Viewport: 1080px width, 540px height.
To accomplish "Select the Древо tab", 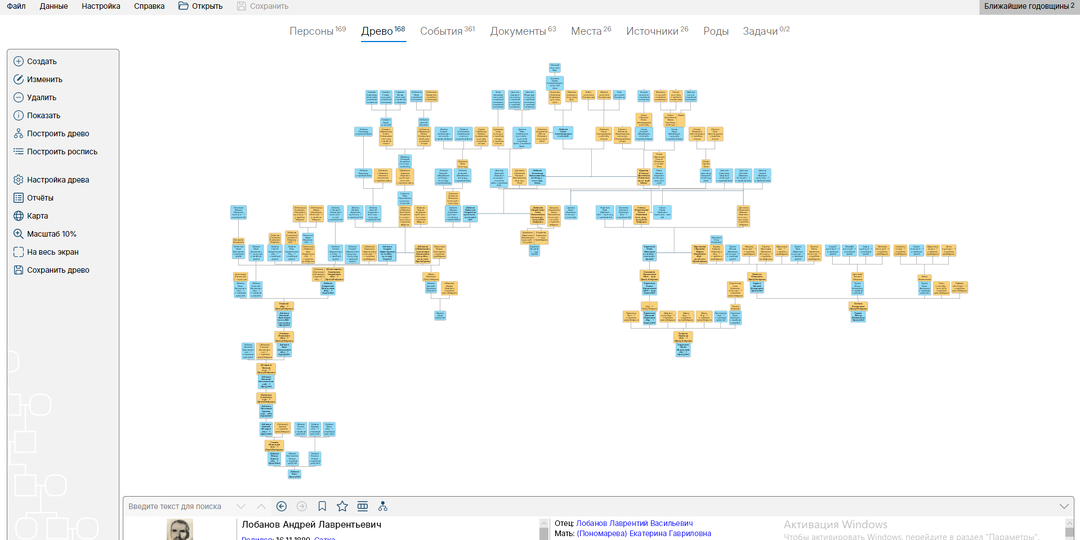I will coord(383,31).
